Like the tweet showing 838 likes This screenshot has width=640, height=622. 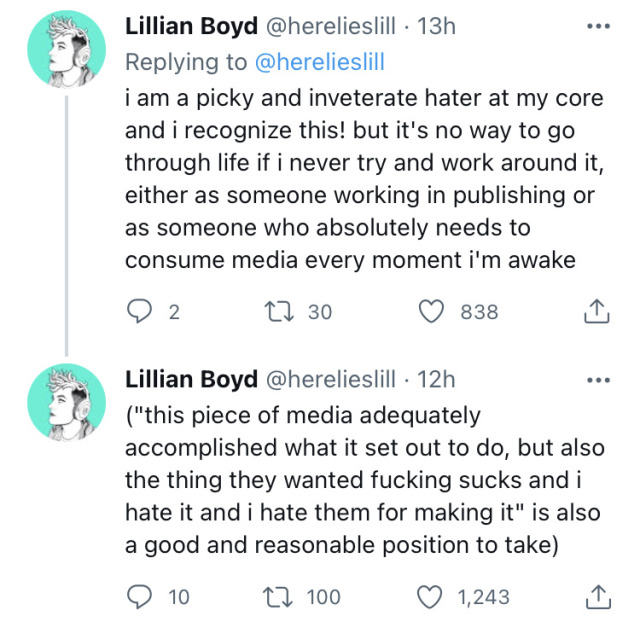point(430,312)
